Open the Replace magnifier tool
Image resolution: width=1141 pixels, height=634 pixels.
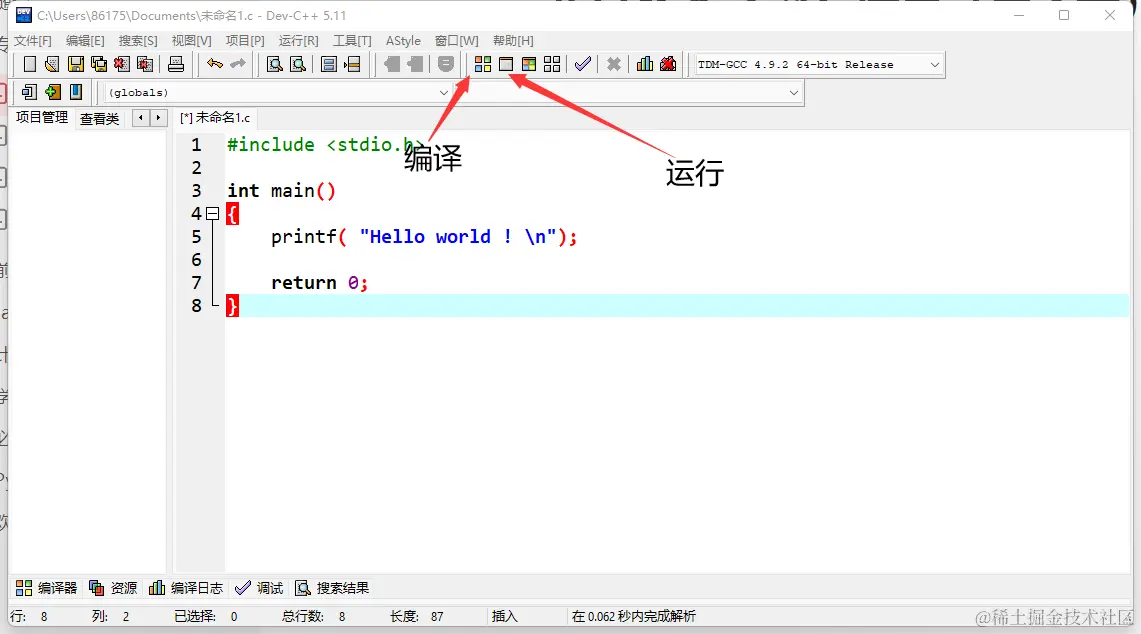pyautogui.click(x=298, y=64)
